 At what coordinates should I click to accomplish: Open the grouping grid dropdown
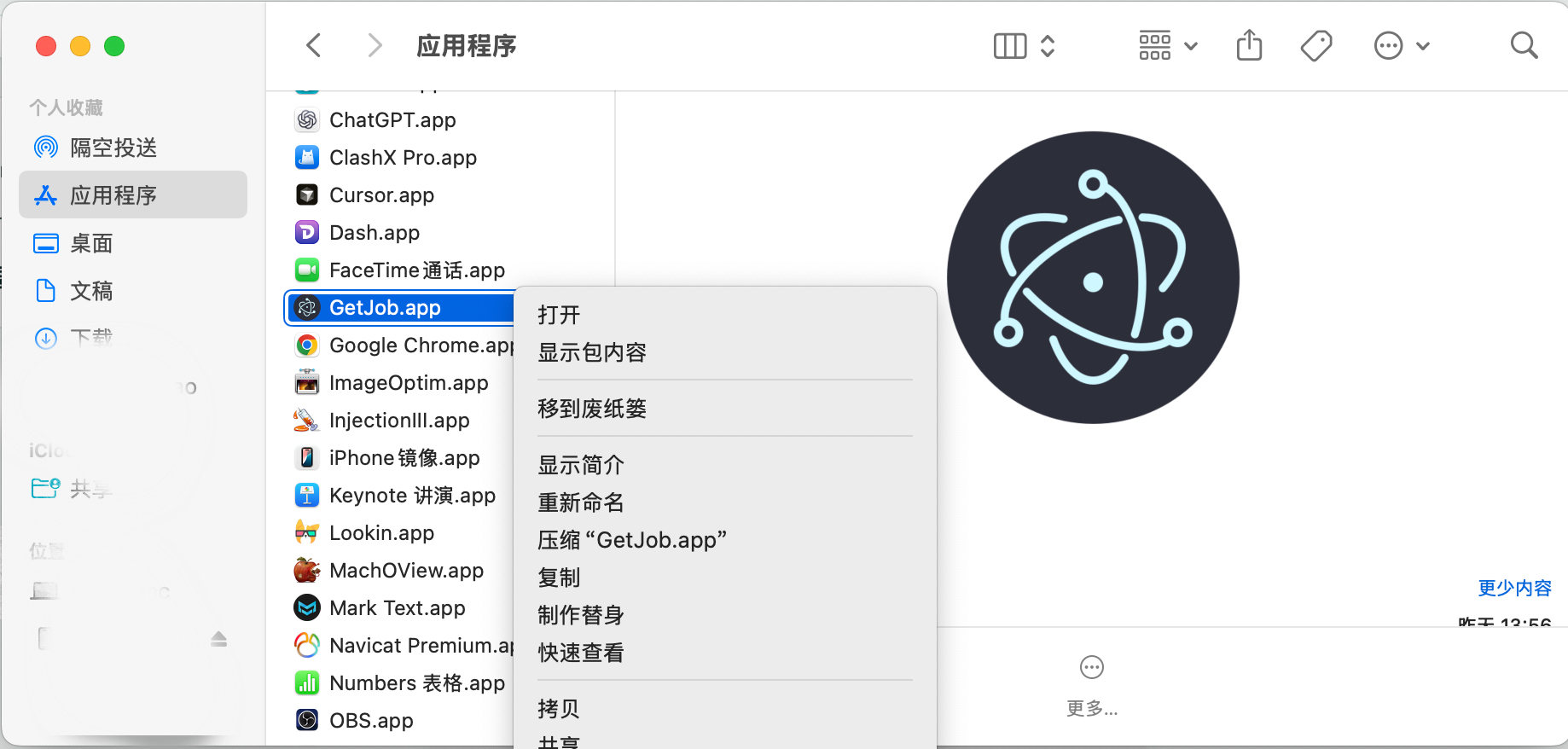[x=1168, y=46]
